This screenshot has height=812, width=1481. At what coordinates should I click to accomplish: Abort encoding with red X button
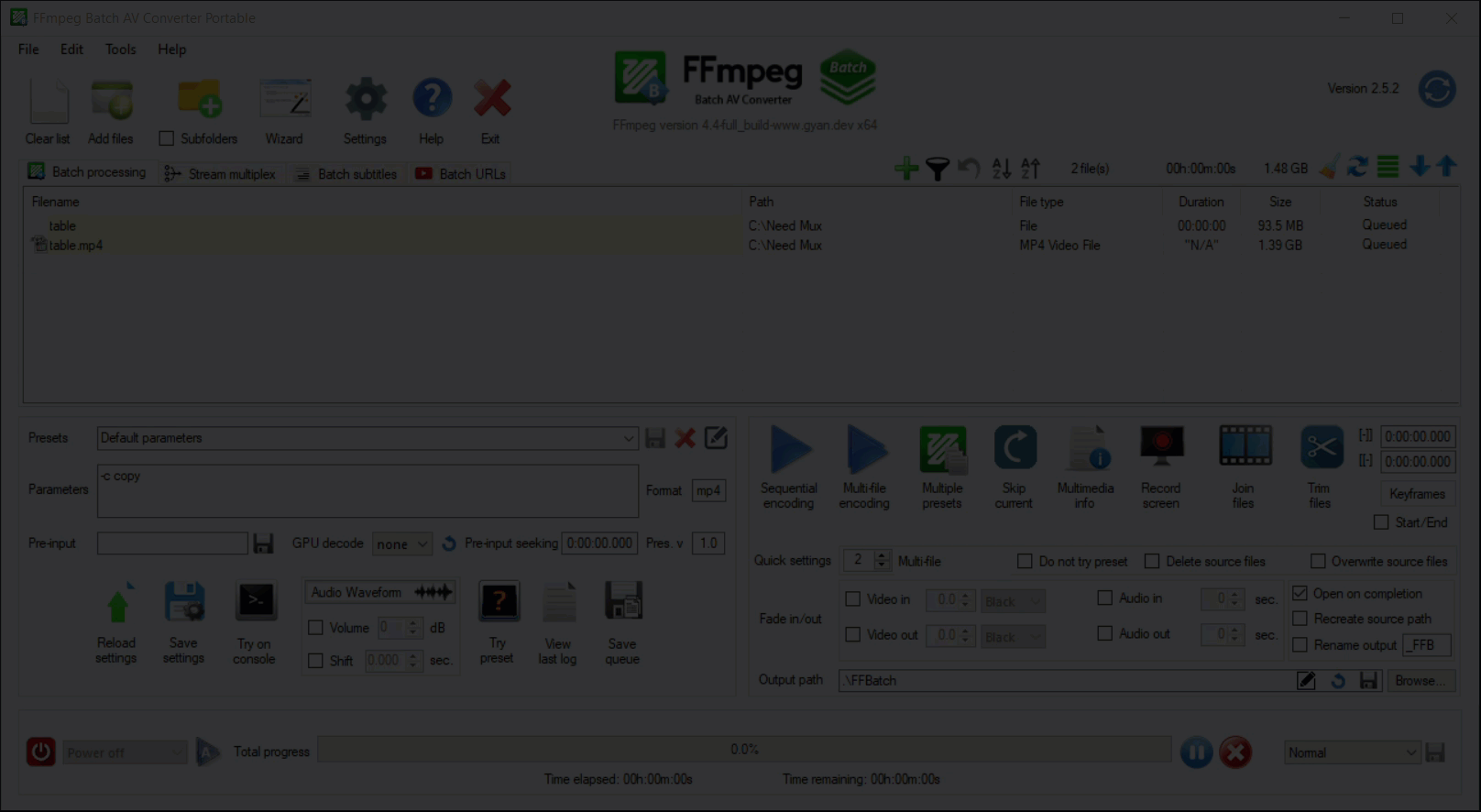coord(1235,752)
